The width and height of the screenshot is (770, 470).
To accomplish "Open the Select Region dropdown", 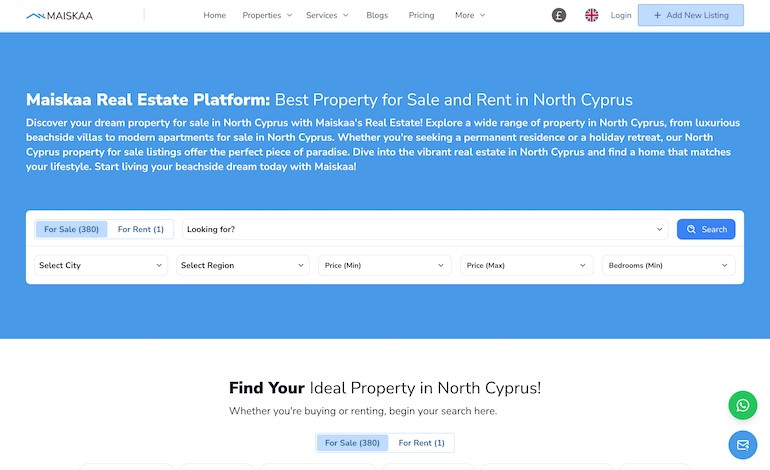I will tap(243, 265).
